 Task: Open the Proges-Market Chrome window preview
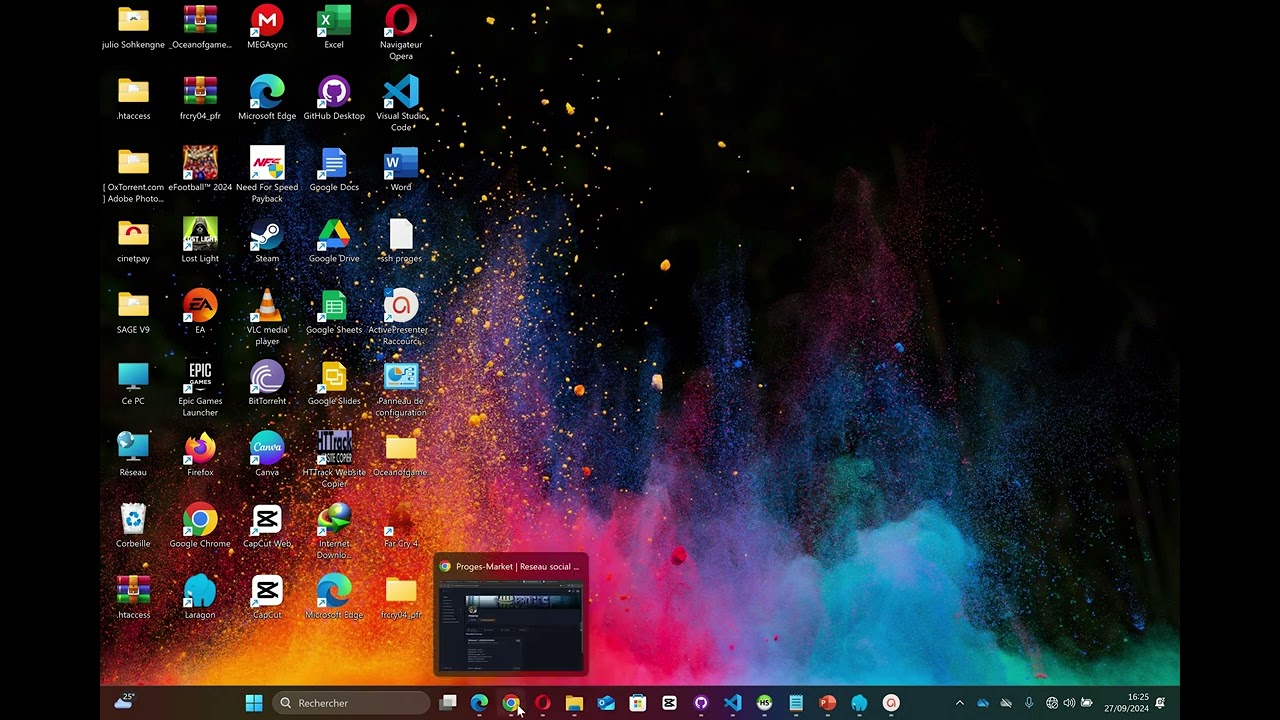coord(511,614)
